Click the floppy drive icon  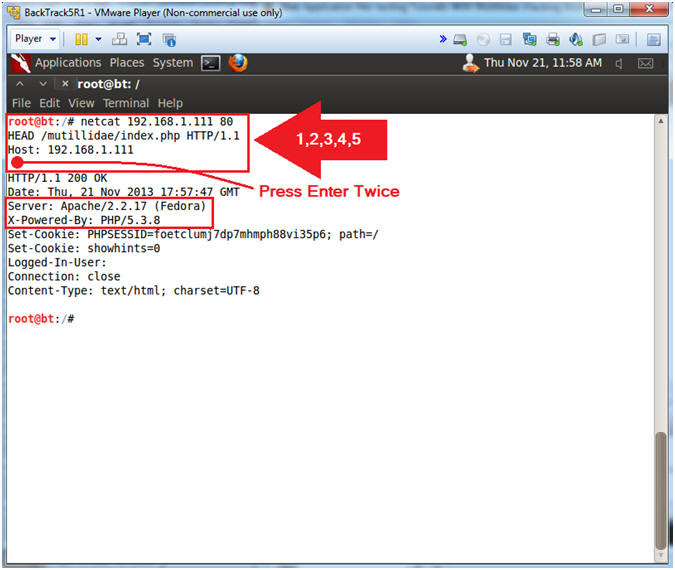click(505, 40)
